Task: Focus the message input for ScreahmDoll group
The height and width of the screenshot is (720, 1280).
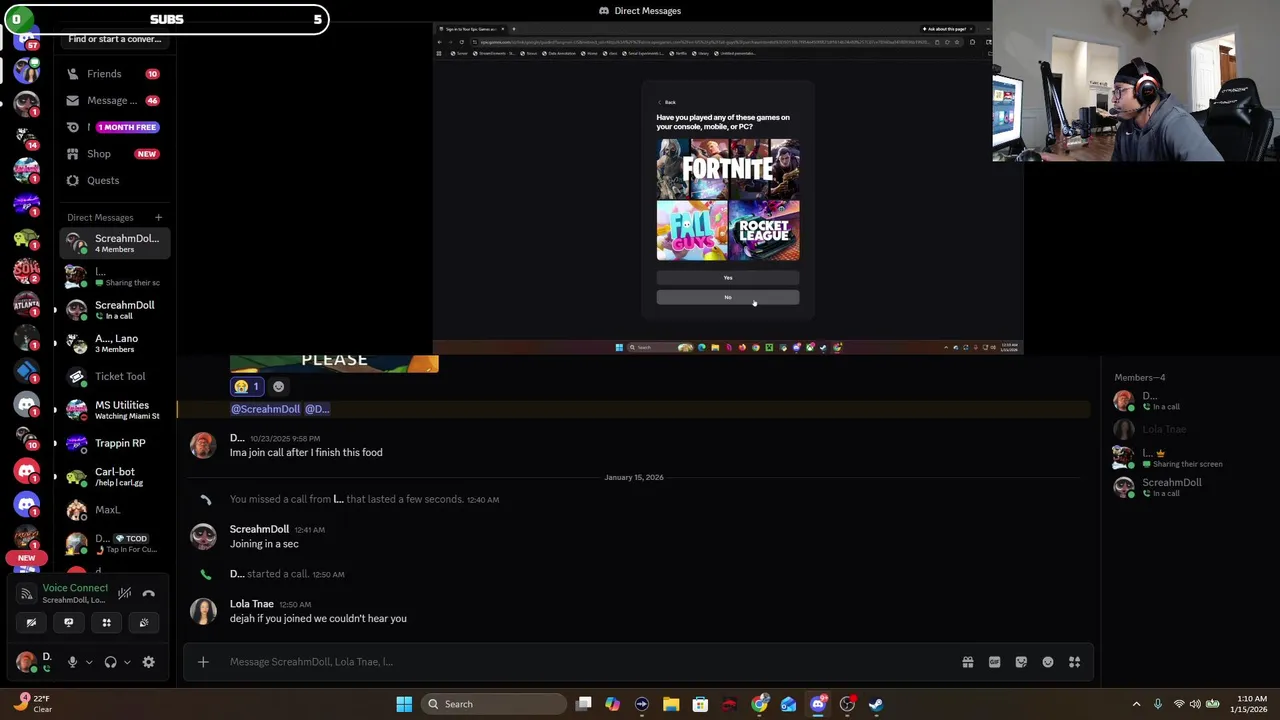Action: [x=590, y=661]
